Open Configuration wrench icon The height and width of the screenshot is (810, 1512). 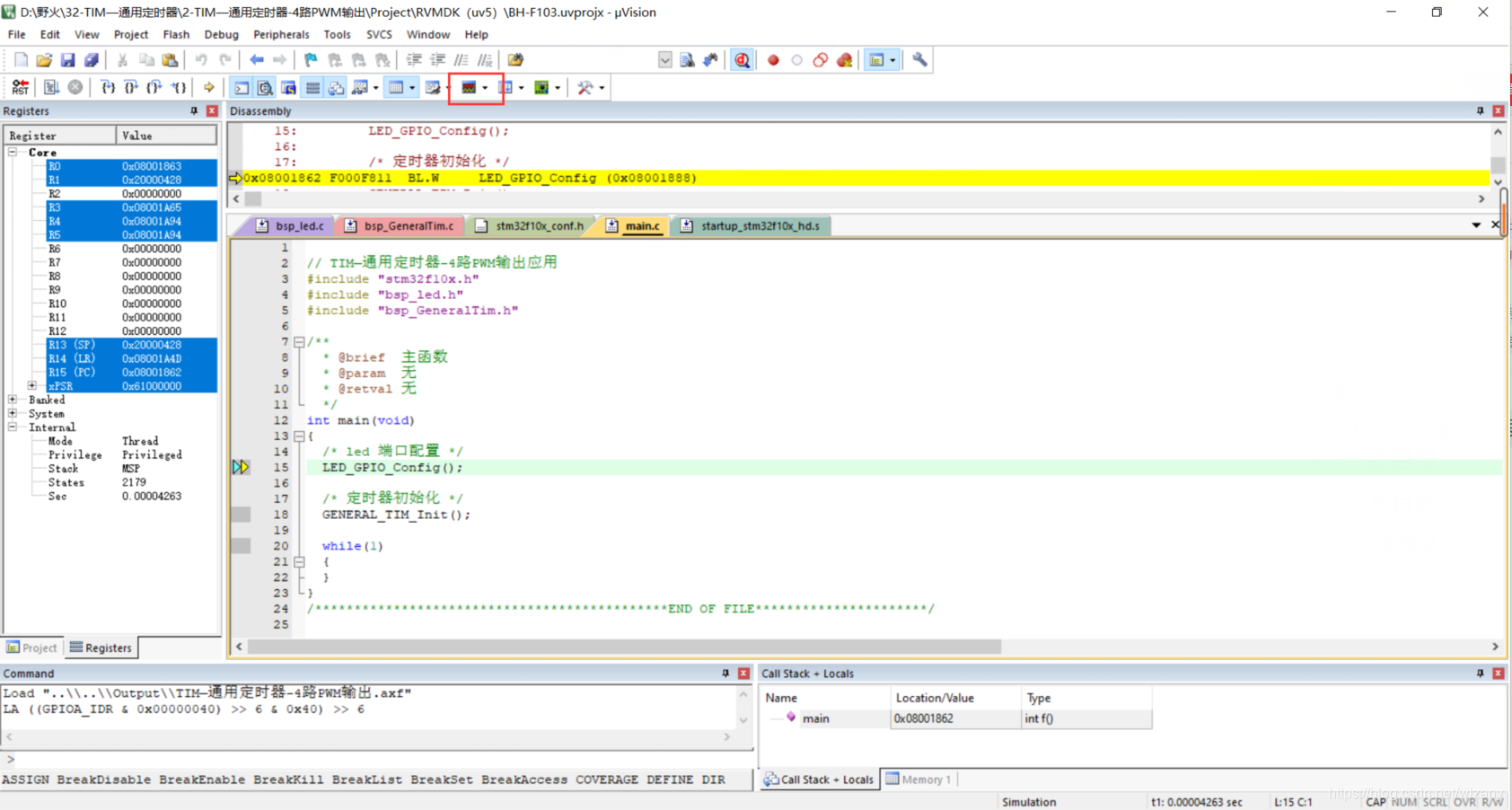[x=920, y=60]
